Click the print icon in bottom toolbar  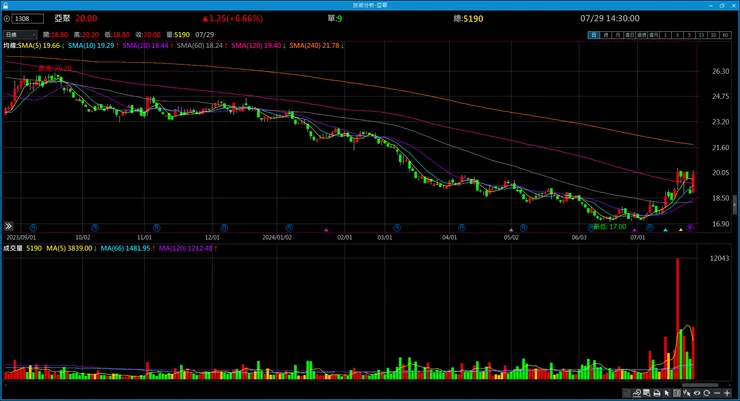657,393
